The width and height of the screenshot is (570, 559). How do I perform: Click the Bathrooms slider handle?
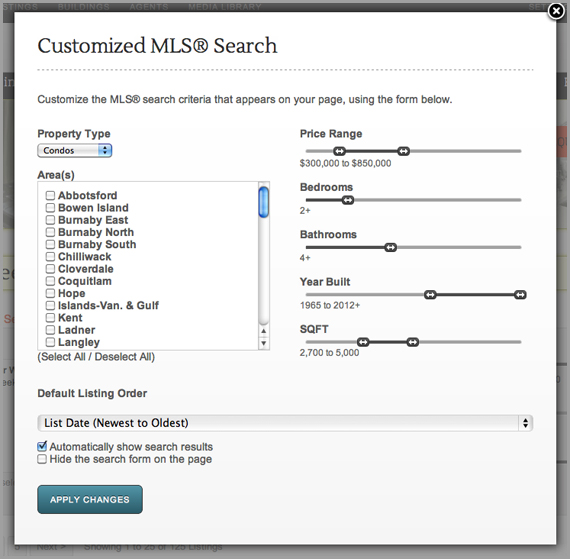point(391,248)
